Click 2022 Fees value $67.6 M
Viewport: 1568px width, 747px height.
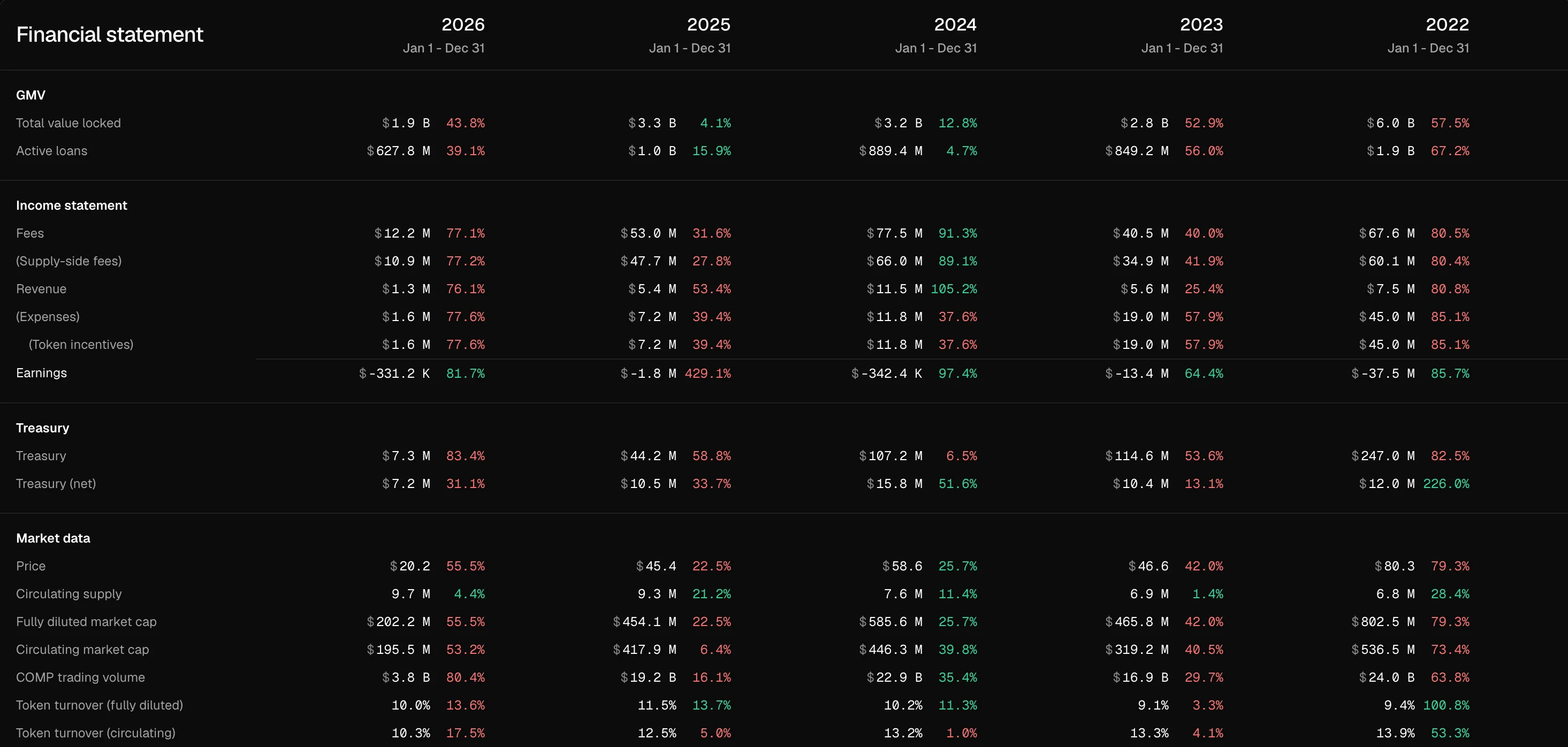pyautogui.click(x=1387, y=233)
